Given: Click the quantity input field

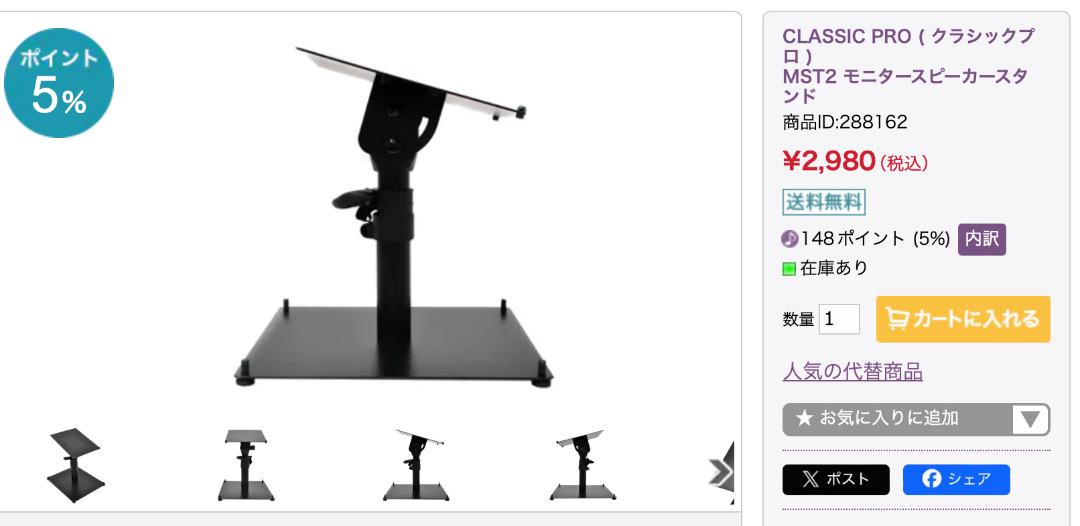Looking at the screenshot, I should [x=839, y=319].
